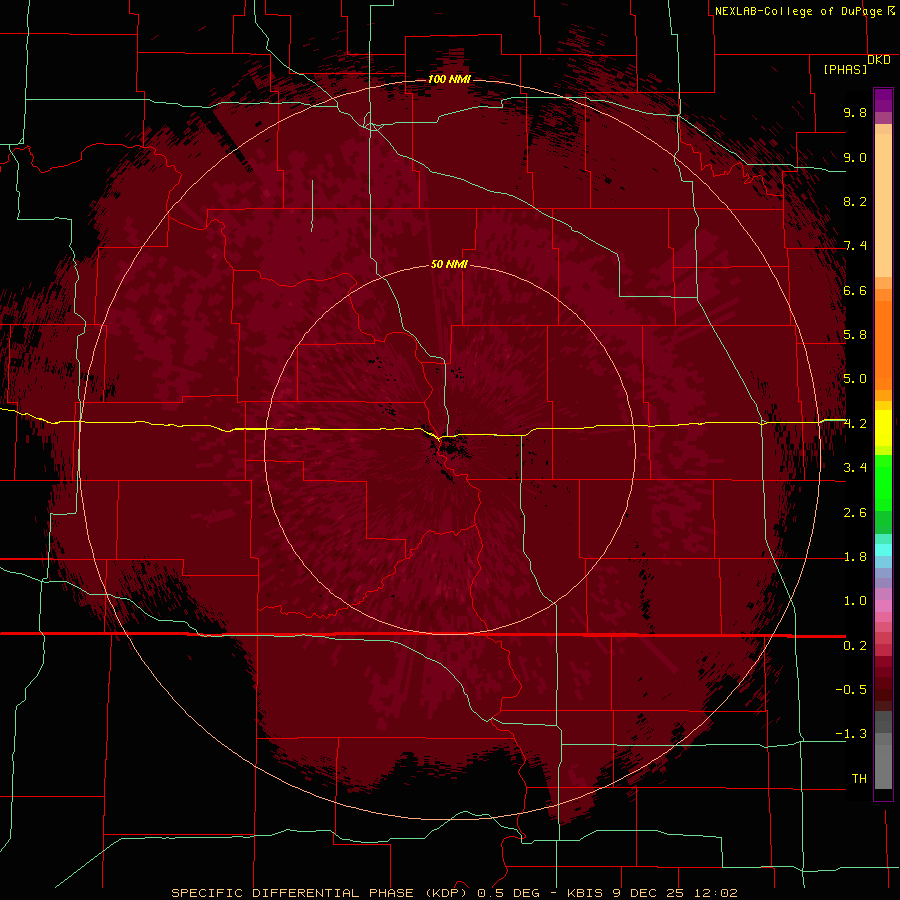Click the radar site at center of rings
The width and height of the screenshot is (900, 900).
tap(450, 449)
